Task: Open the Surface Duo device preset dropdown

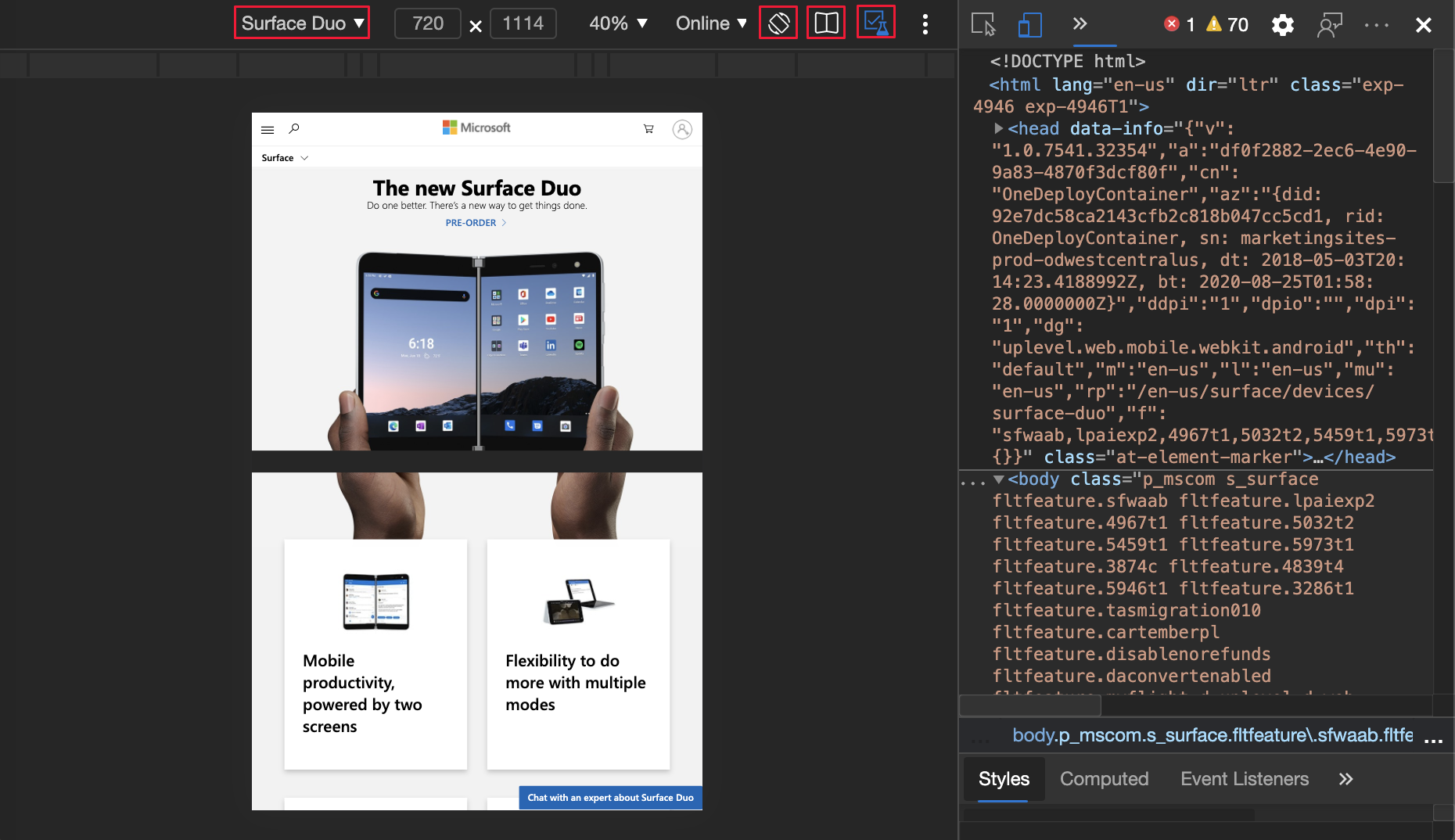Action: click(x=301, y=23)
